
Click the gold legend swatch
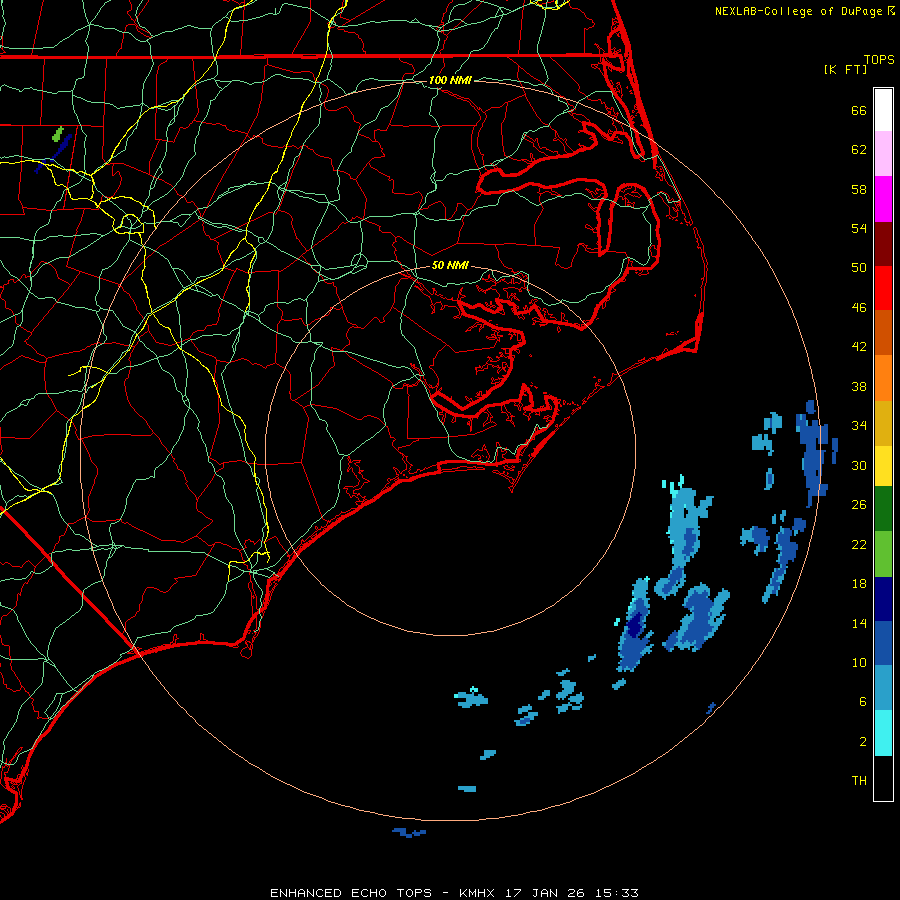pos(883,424)
